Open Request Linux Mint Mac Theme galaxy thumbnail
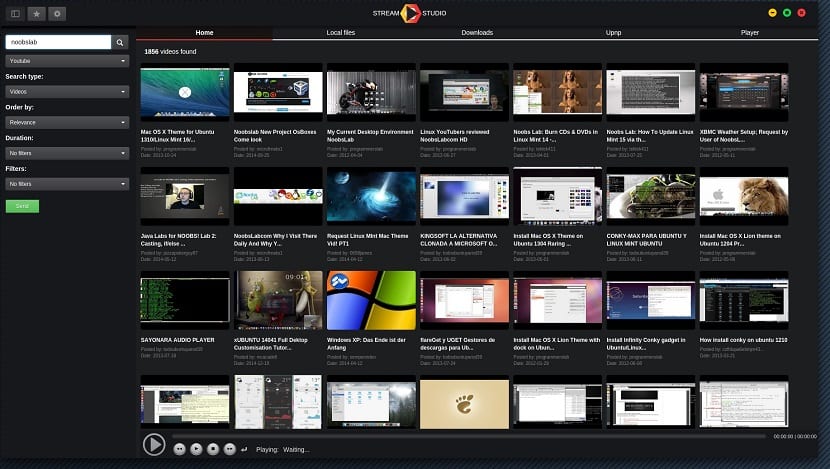The image size is (830, 469). pos(372,196)
